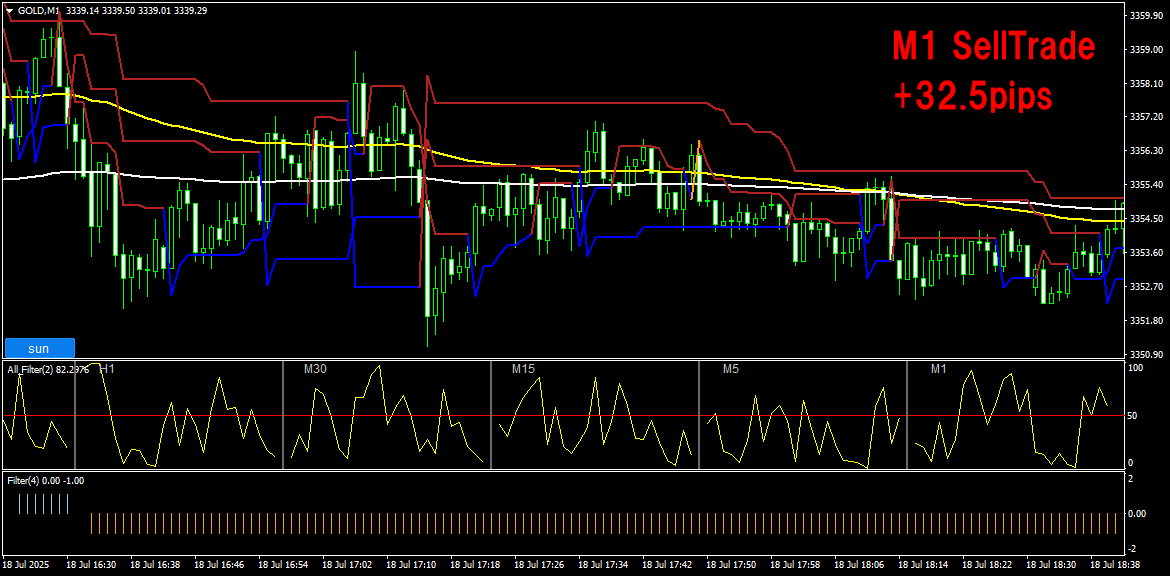Click the light blue bars in Filter window
Screen dimensions: 1170x576
pyautogui.click(x=43, y=504)
